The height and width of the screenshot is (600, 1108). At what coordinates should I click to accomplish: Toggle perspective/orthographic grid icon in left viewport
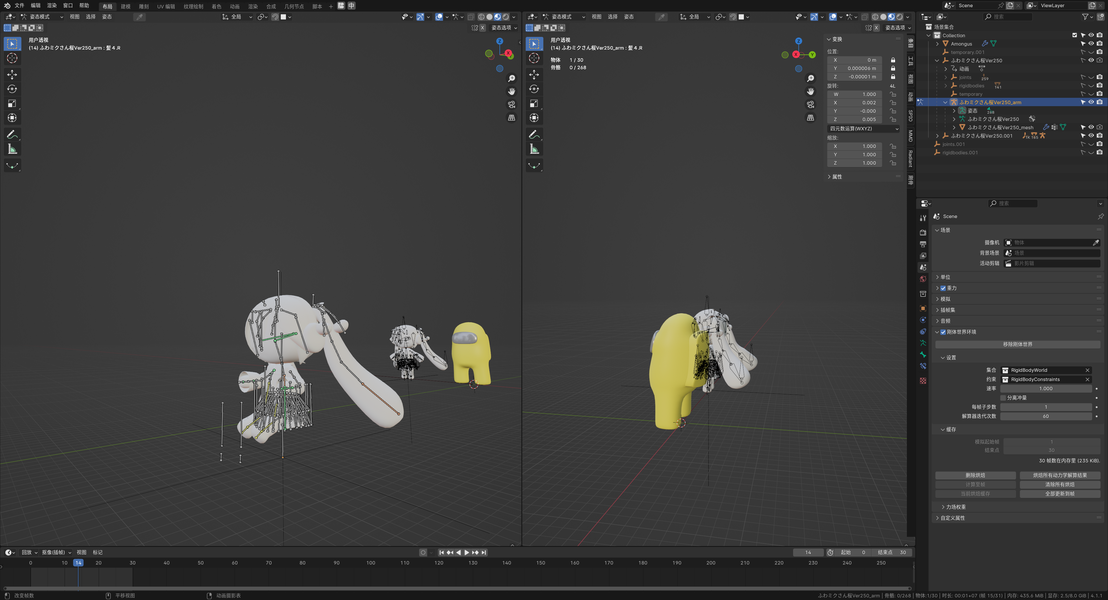click(512, 117)
